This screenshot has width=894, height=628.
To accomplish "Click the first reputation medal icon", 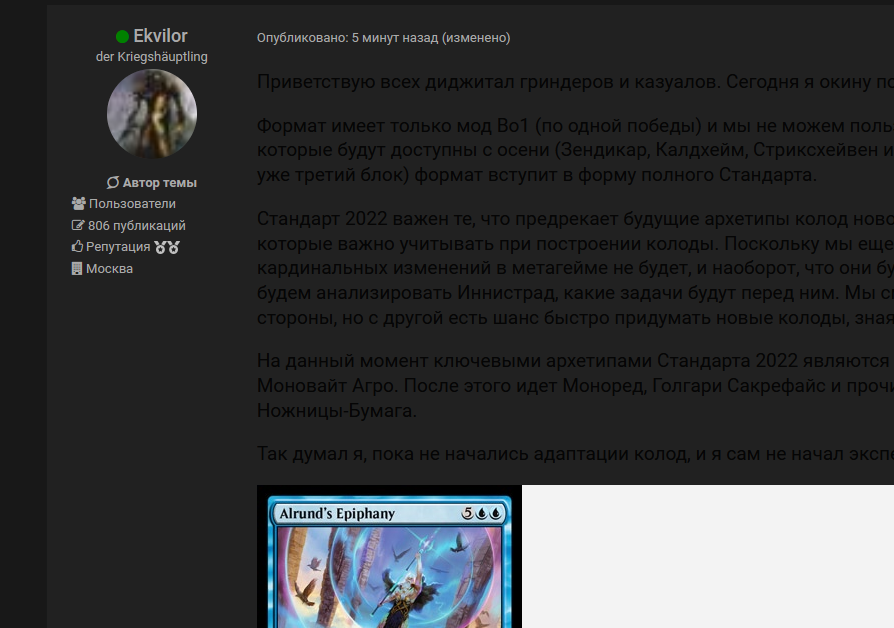I will (x=160, y=247).
